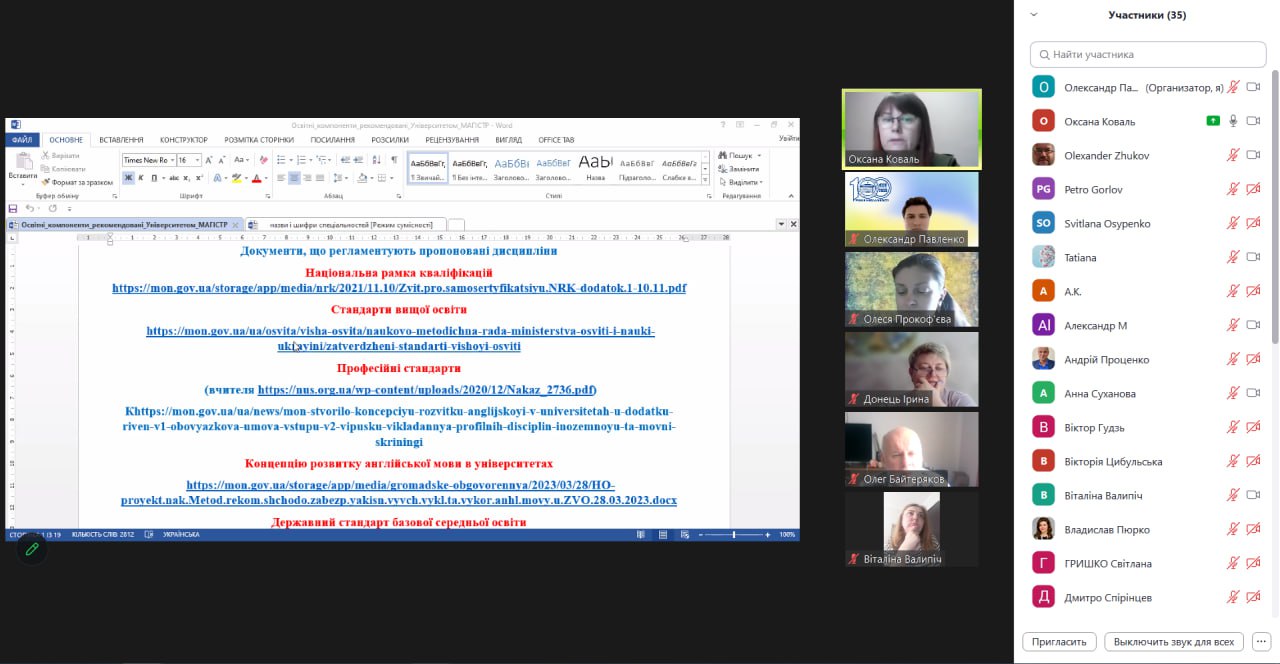Click the Вставити paste icon in the ribbon
The height and width of the screenshot is (664, 1280).
[22, 166]
